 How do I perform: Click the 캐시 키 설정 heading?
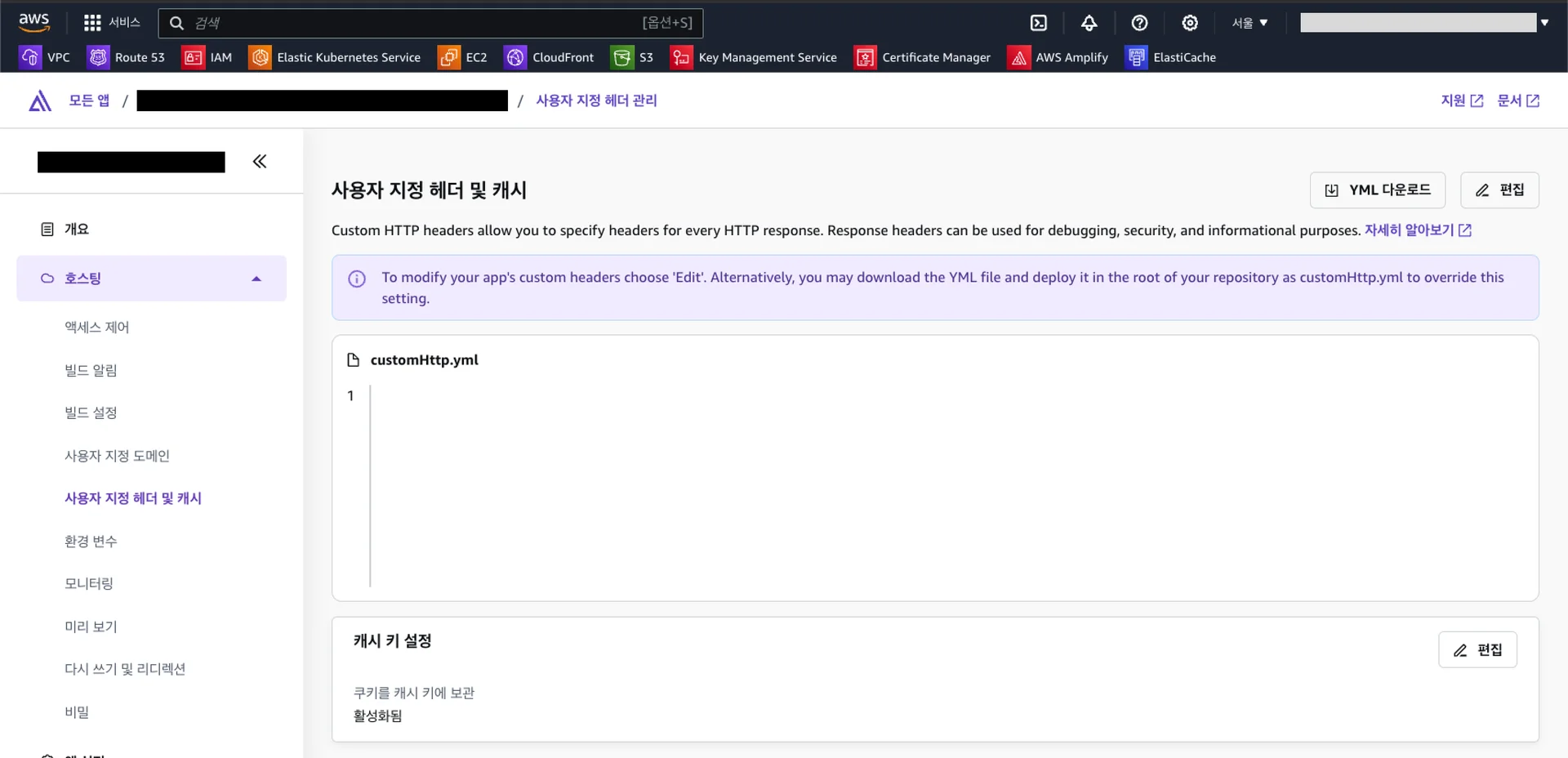[x=392, y=641]
